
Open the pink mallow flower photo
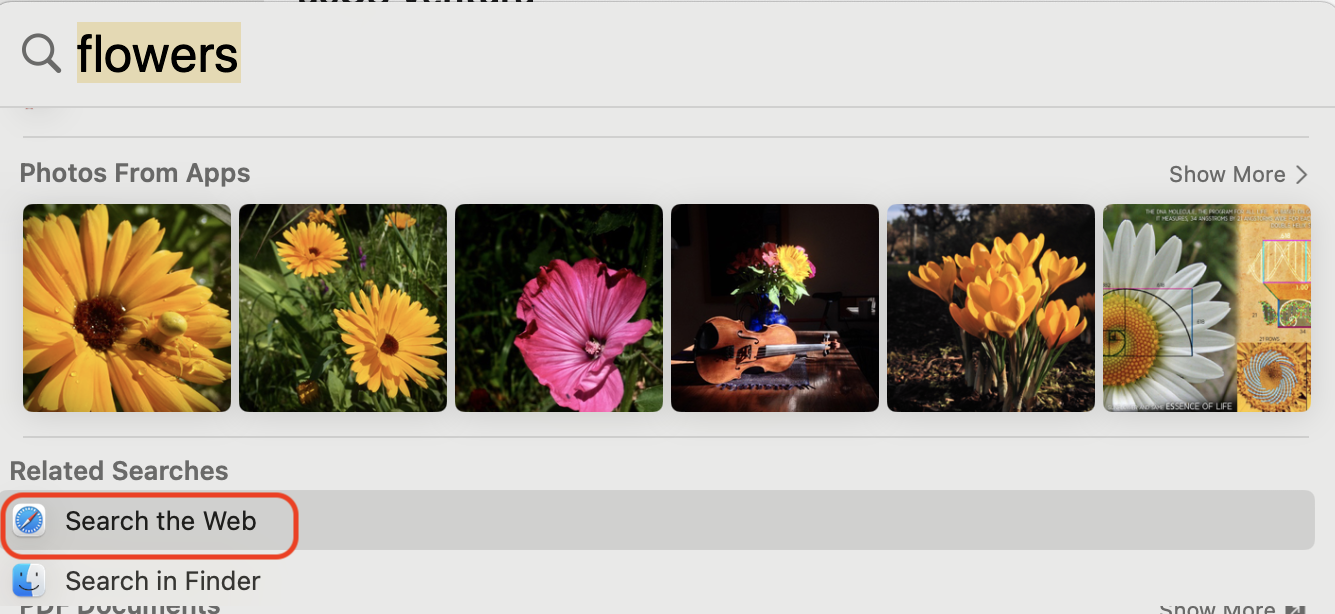point(559,308)
